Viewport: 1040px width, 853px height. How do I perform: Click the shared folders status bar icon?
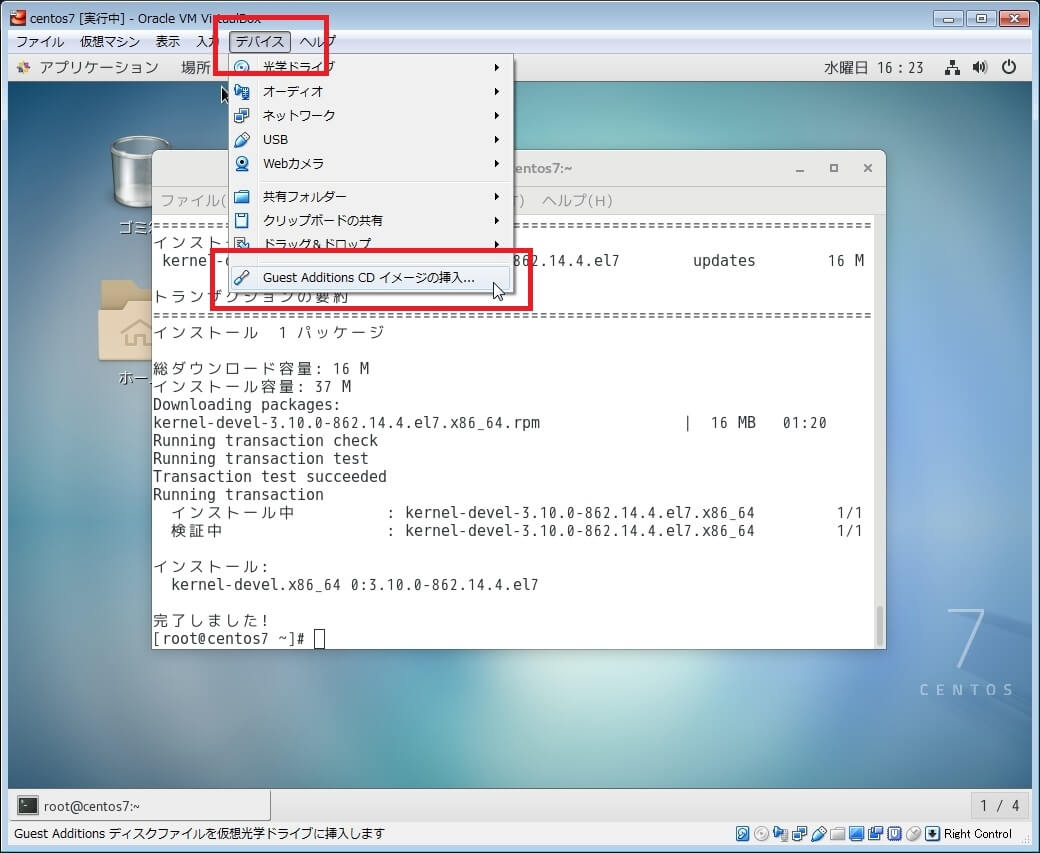pyautogui.click(x=837, y=834)
